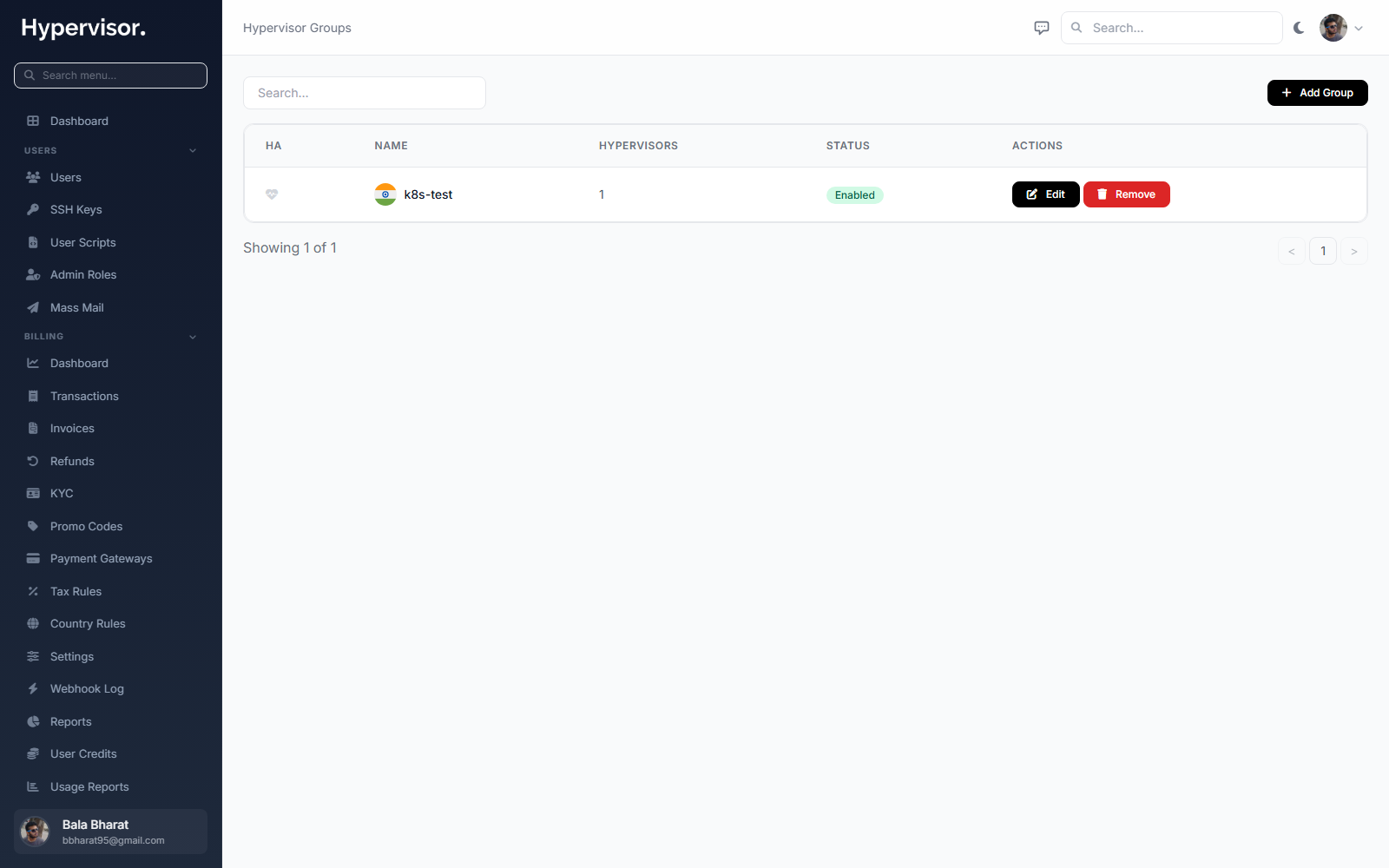Go to previous page arrow

(1292, 251)
